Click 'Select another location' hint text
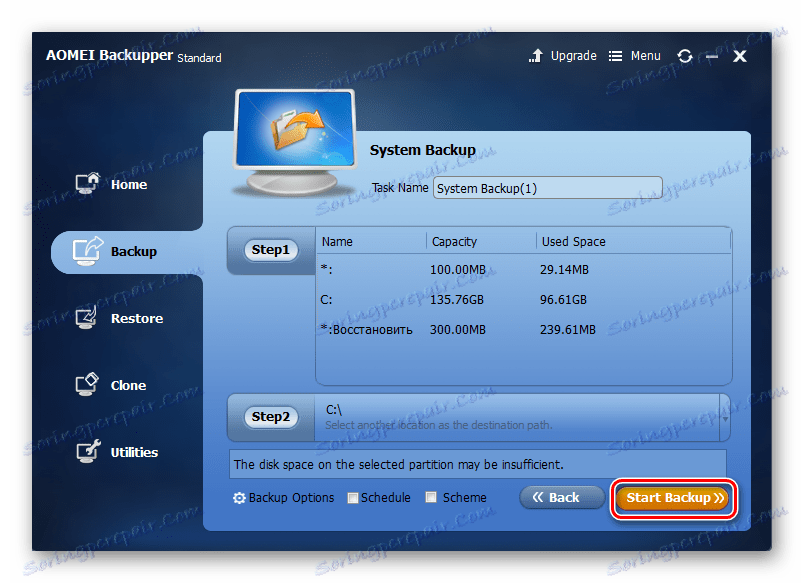Viewport: 804px width, 583px height. (x=438, y=425)
